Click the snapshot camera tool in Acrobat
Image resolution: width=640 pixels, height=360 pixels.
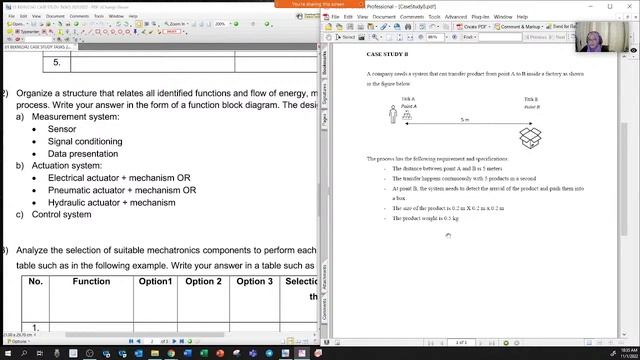point(362,37)
